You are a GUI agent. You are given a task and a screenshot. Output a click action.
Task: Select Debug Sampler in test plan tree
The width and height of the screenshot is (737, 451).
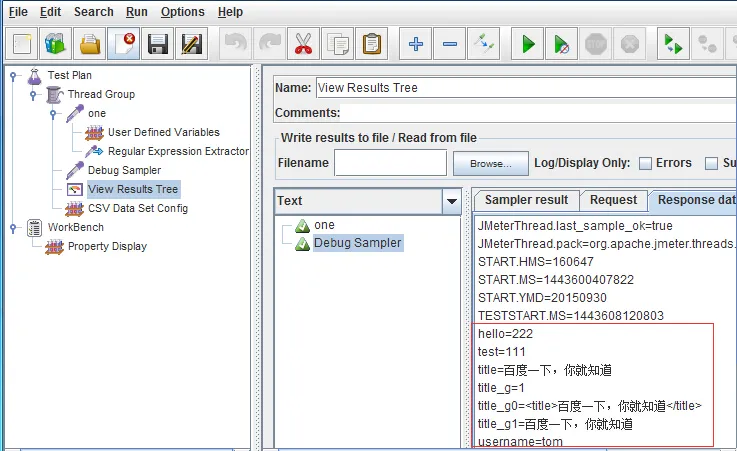pyautogui.click(x=124, y=170)
